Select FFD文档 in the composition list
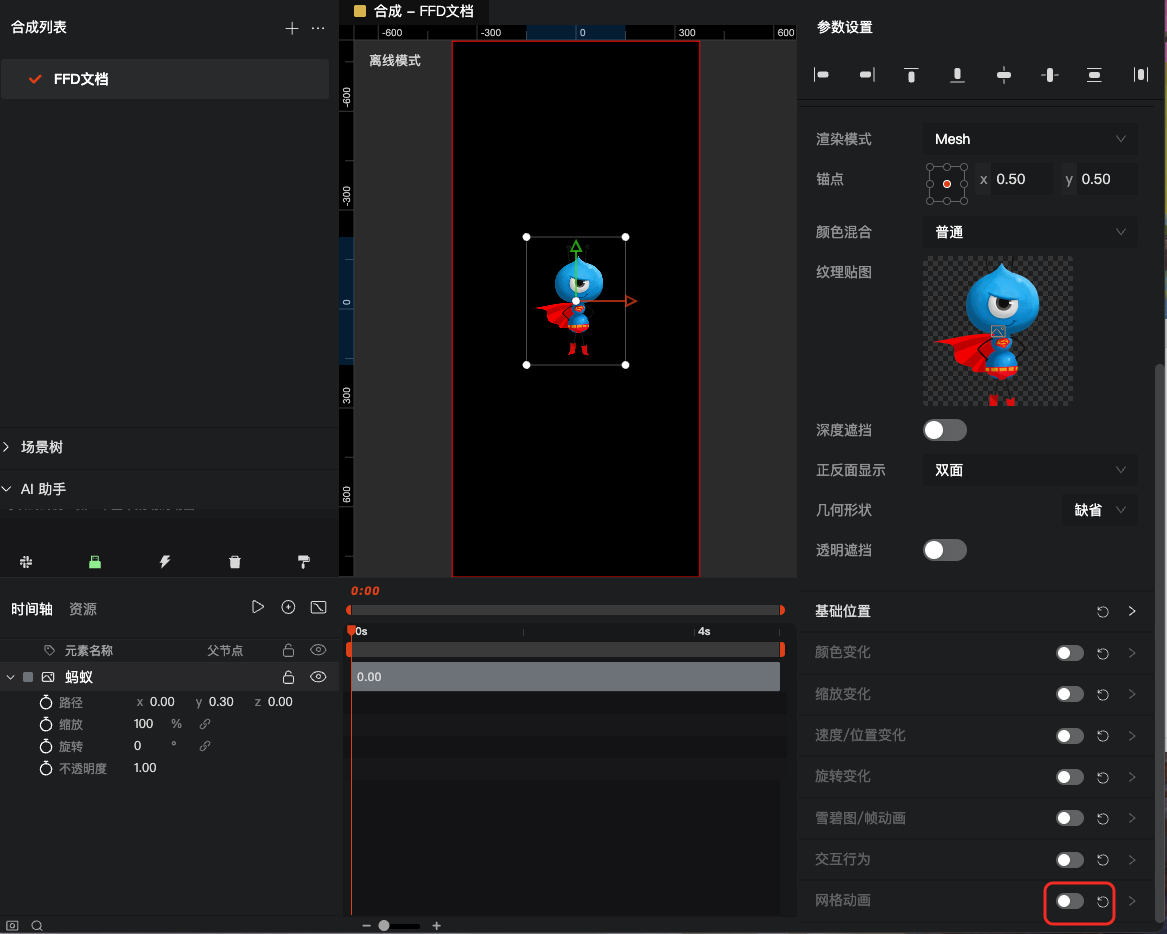 (164, 79)
